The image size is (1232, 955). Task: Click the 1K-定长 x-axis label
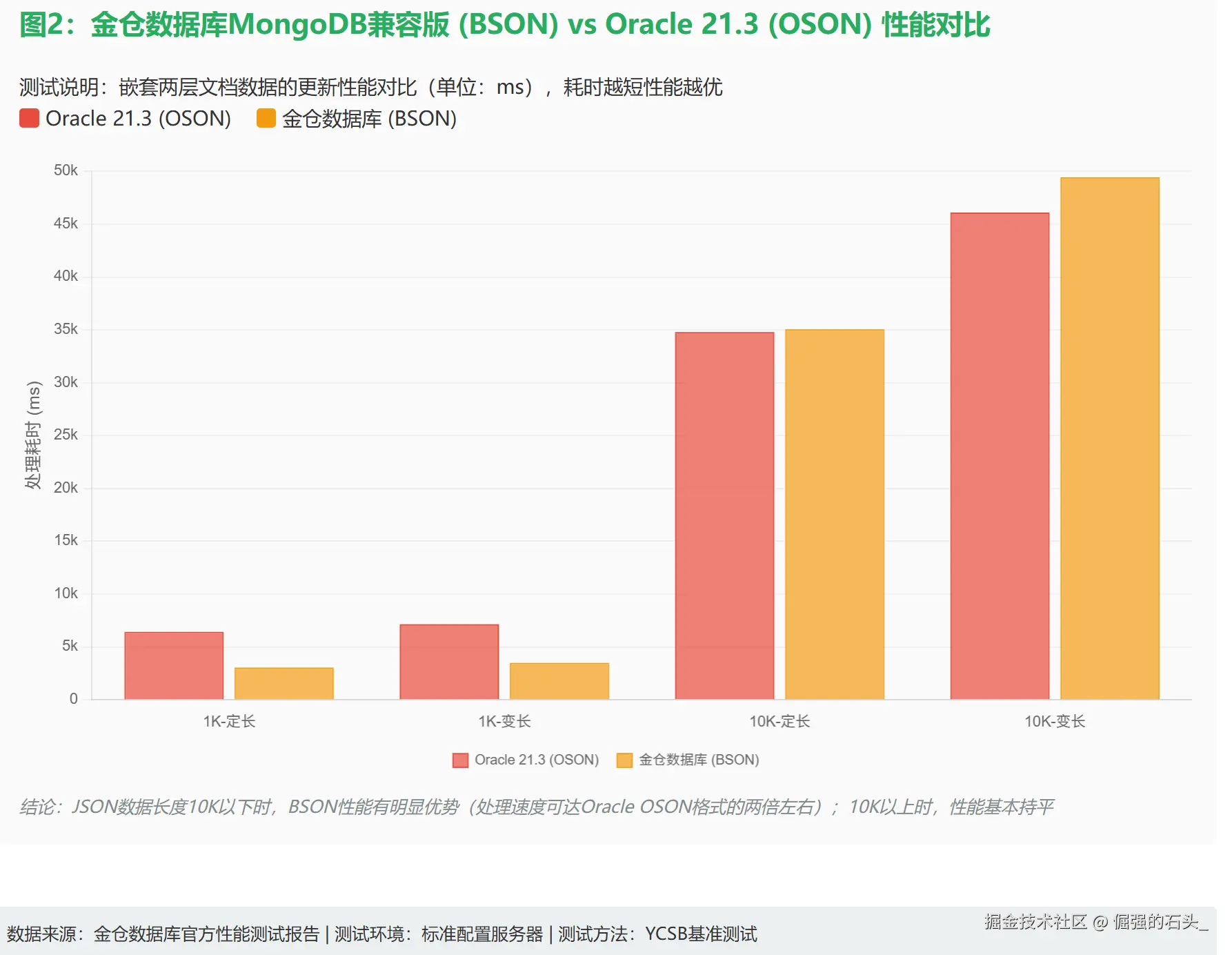pos(229,721)
